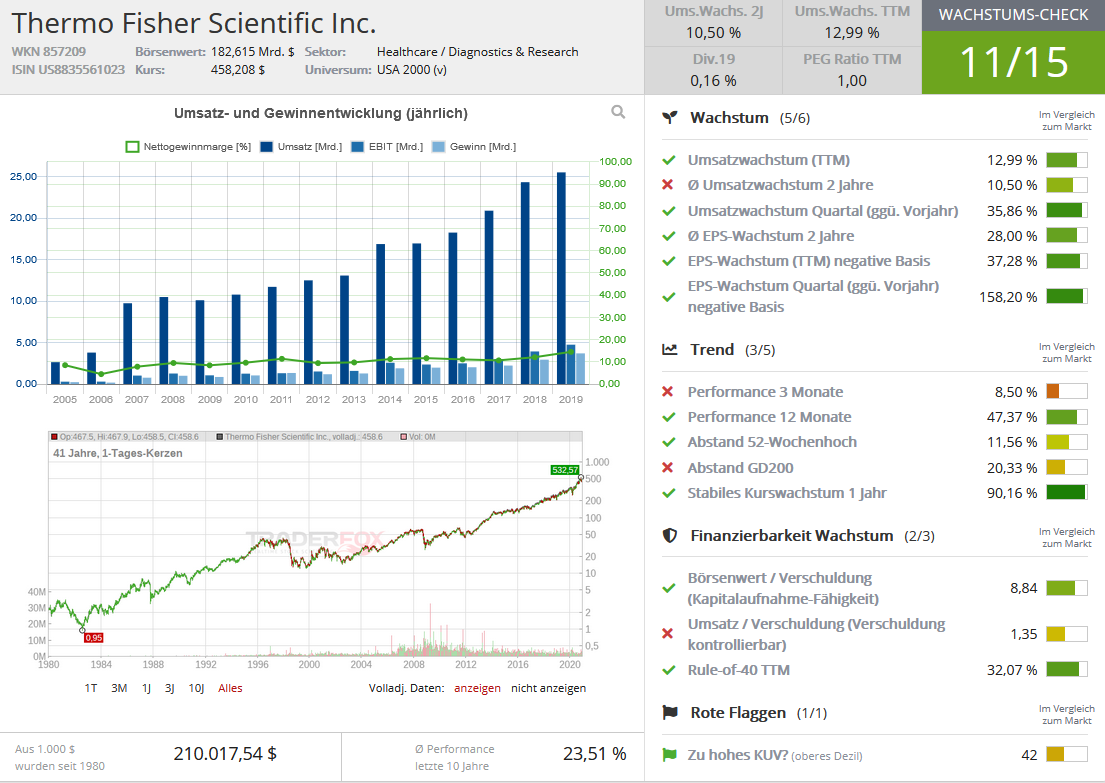Select 1T chart timeframe
Viewport: 1105px width, 783px height.
click(x=91, y=688)
